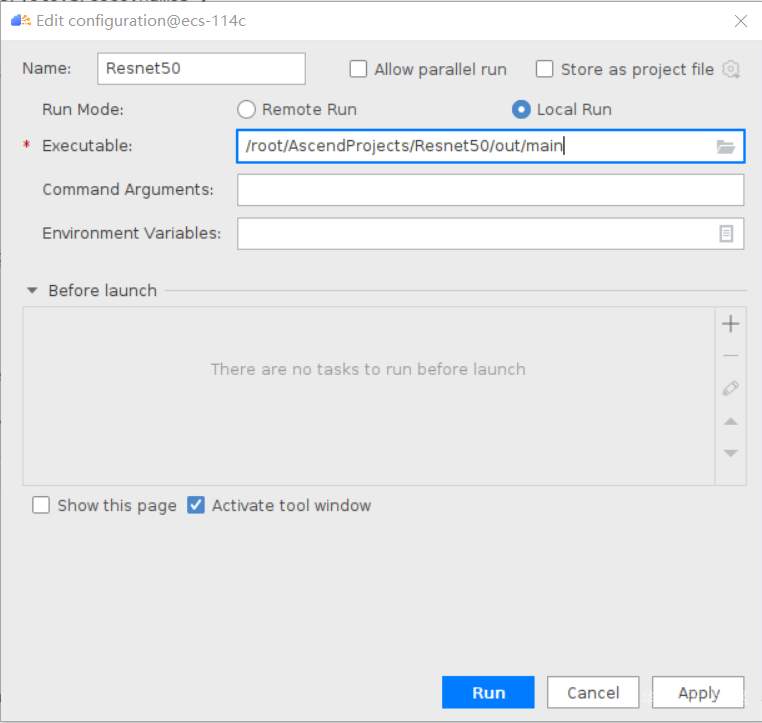Select the Remote Run radio button
The image size is (762, 723).
pyautogui.click(x=246, y=109)
